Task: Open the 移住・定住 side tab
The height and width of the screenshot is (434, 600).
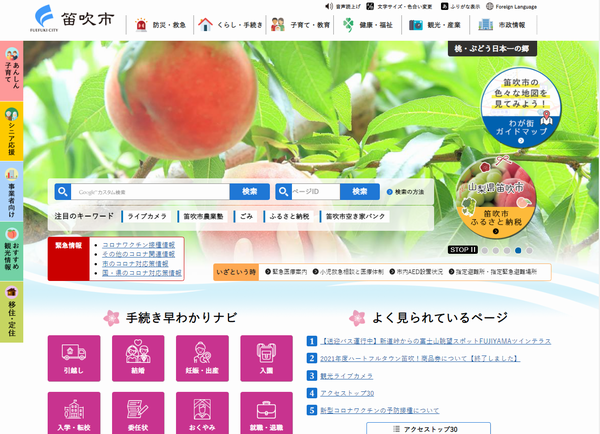Action: pyautogui.click(x=11, y=312)
